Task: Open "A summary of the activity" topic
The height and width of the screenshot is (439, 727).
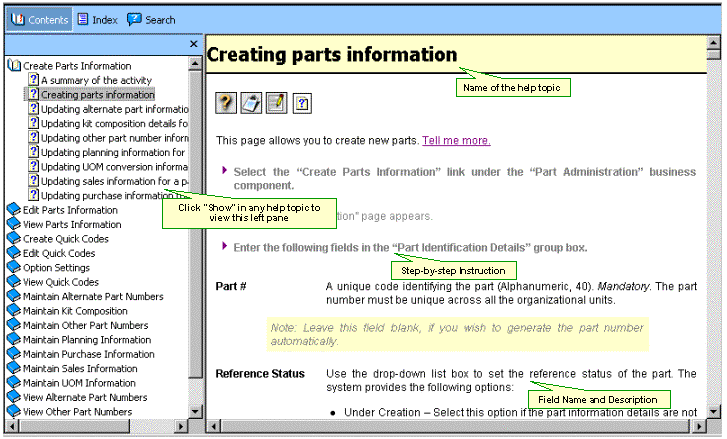Action: point(96,80)
